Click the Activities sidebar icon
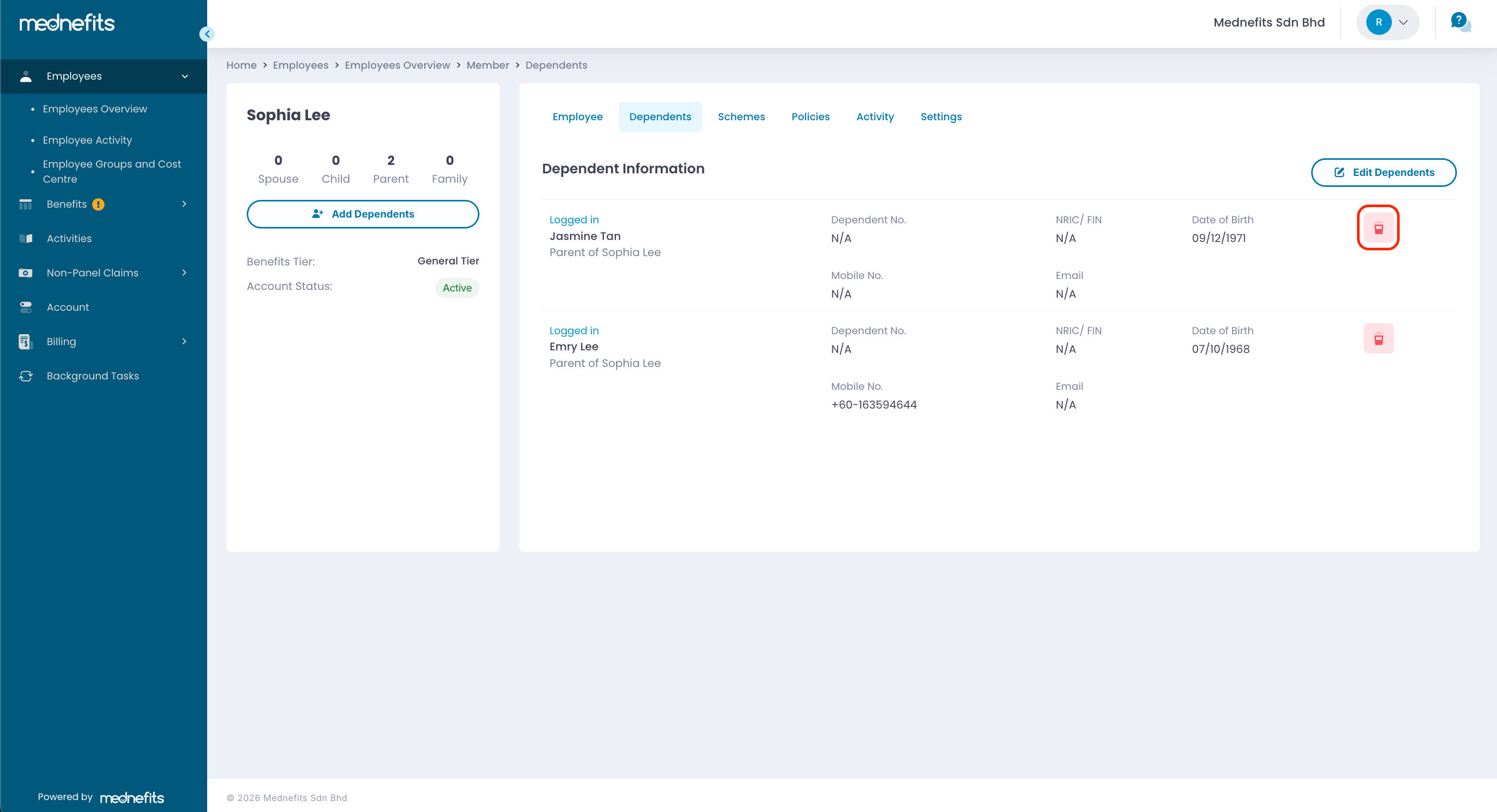1497x812 pixels. coord(26,238)
